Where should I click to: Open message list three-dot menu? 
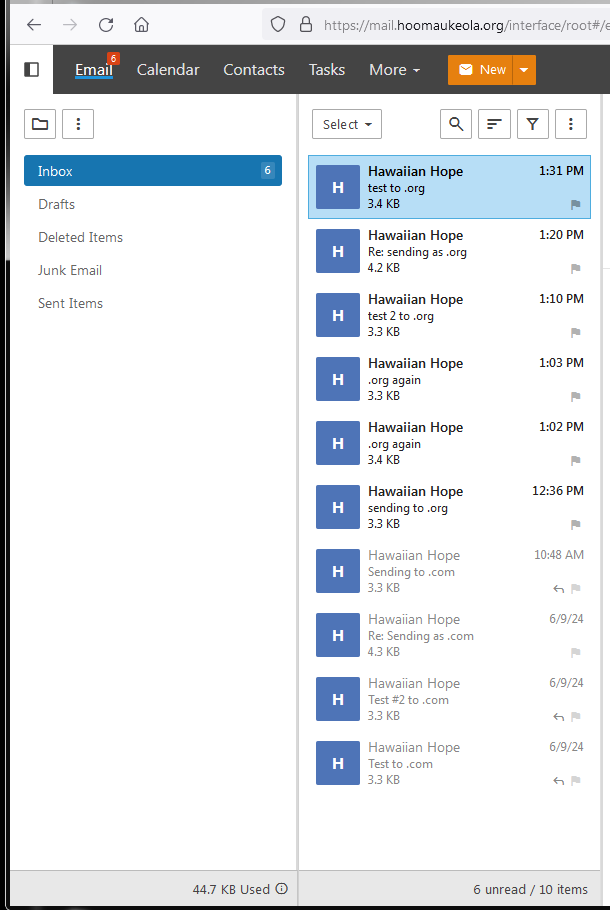pos(570,124)
